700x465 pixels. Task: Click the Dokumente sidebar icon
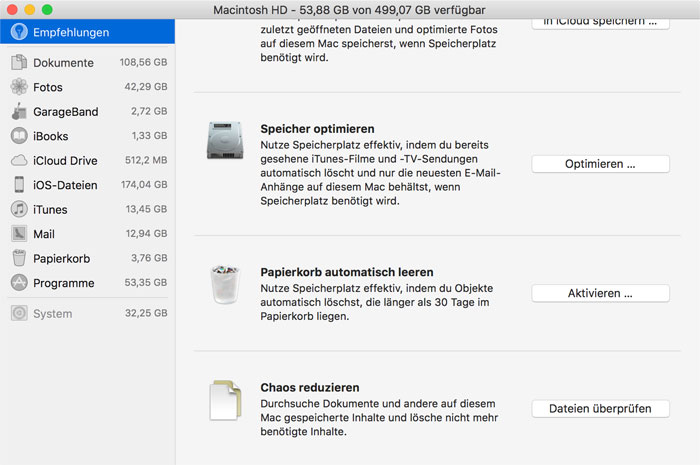[x=19, y=62]
